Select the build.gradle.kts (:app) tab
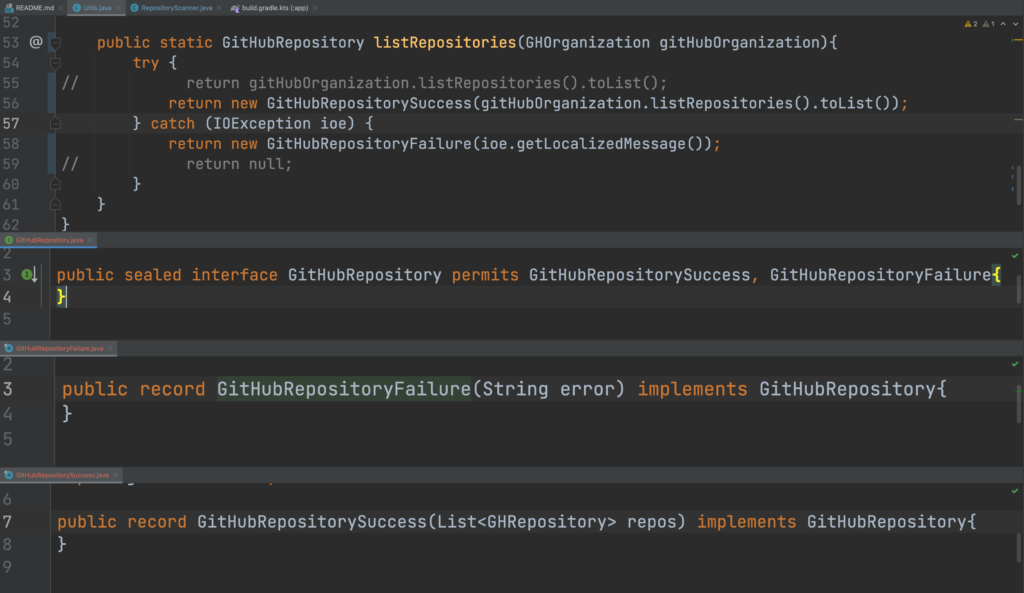This screenshot has width=1024, height=593. point(267,7)
